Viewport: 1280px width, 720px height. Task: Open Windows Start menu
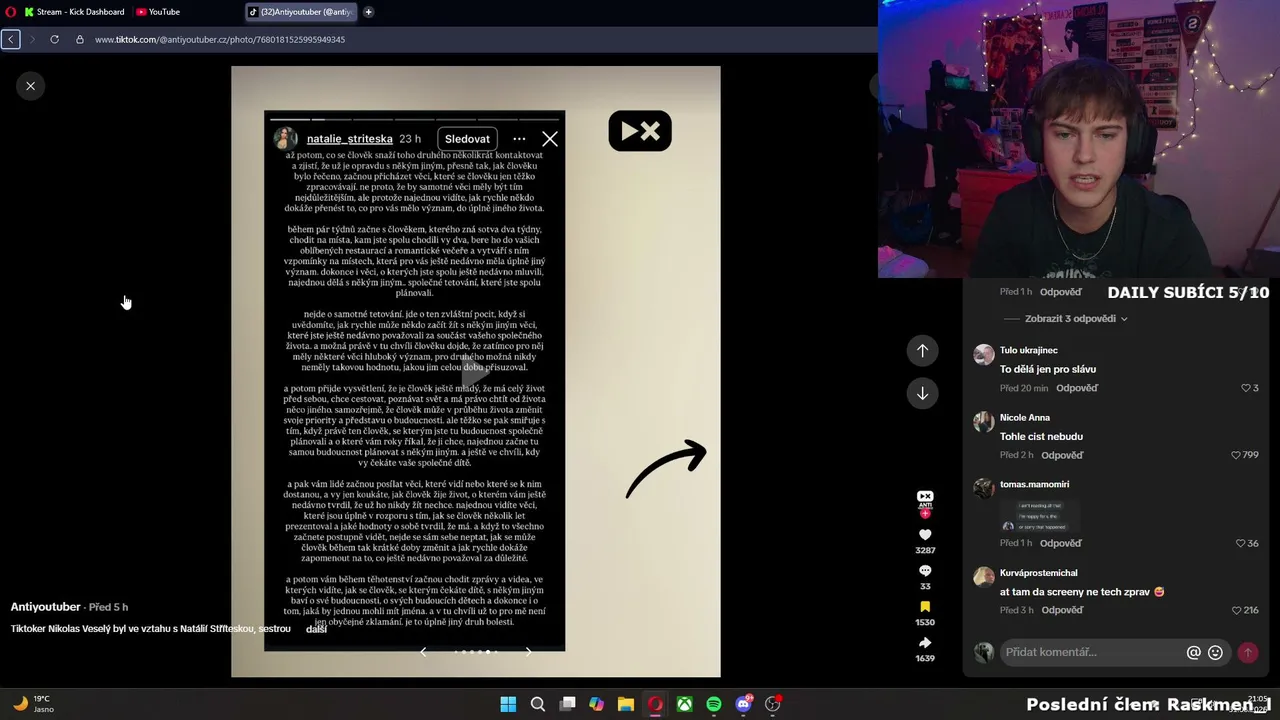point(508,704)
